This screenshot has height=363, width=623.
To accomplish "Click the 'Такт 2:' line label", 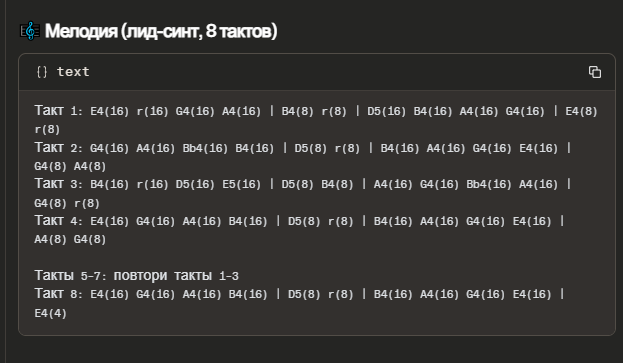I will tap(58, 148).
